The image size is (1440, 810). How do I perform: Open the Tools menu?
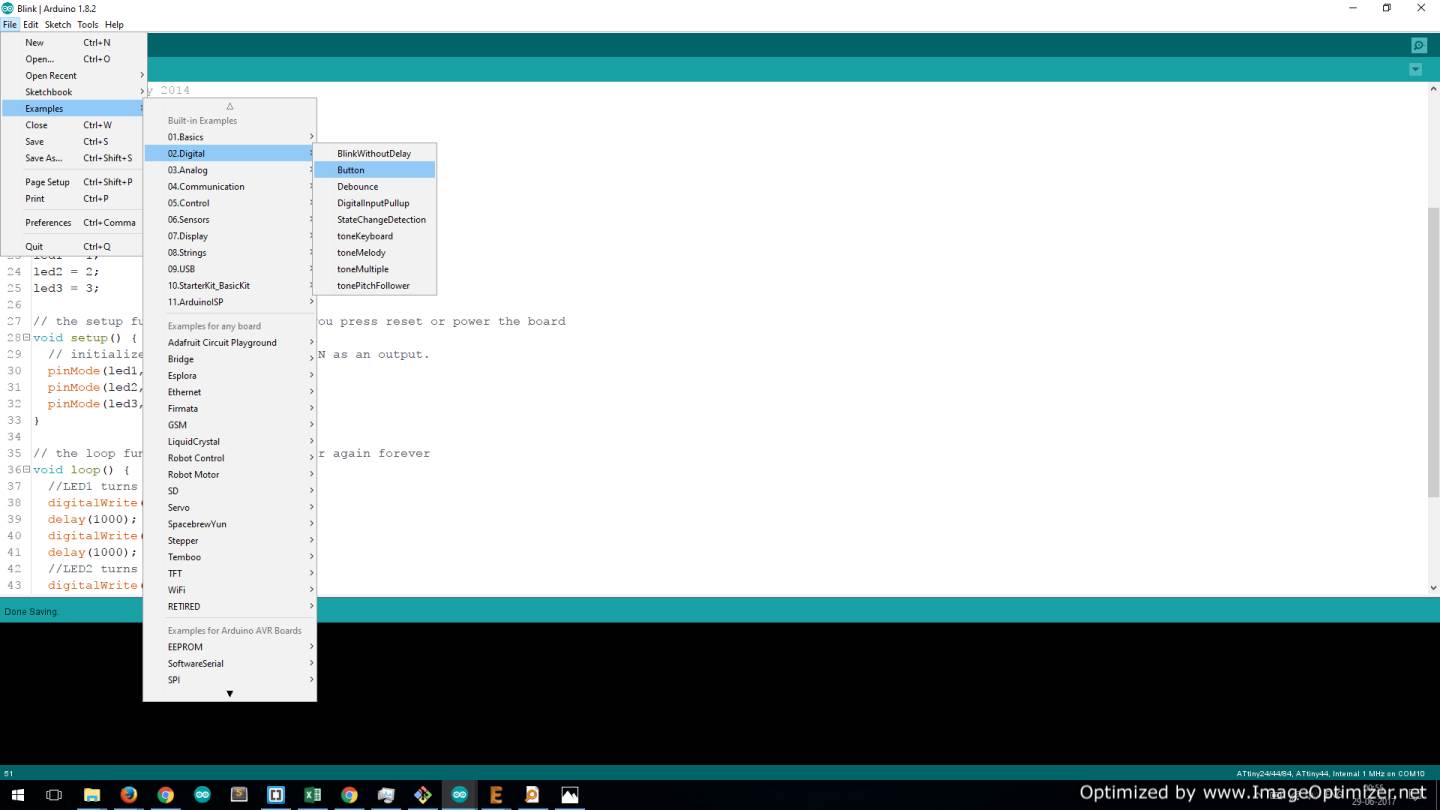[x=88, y=24]
